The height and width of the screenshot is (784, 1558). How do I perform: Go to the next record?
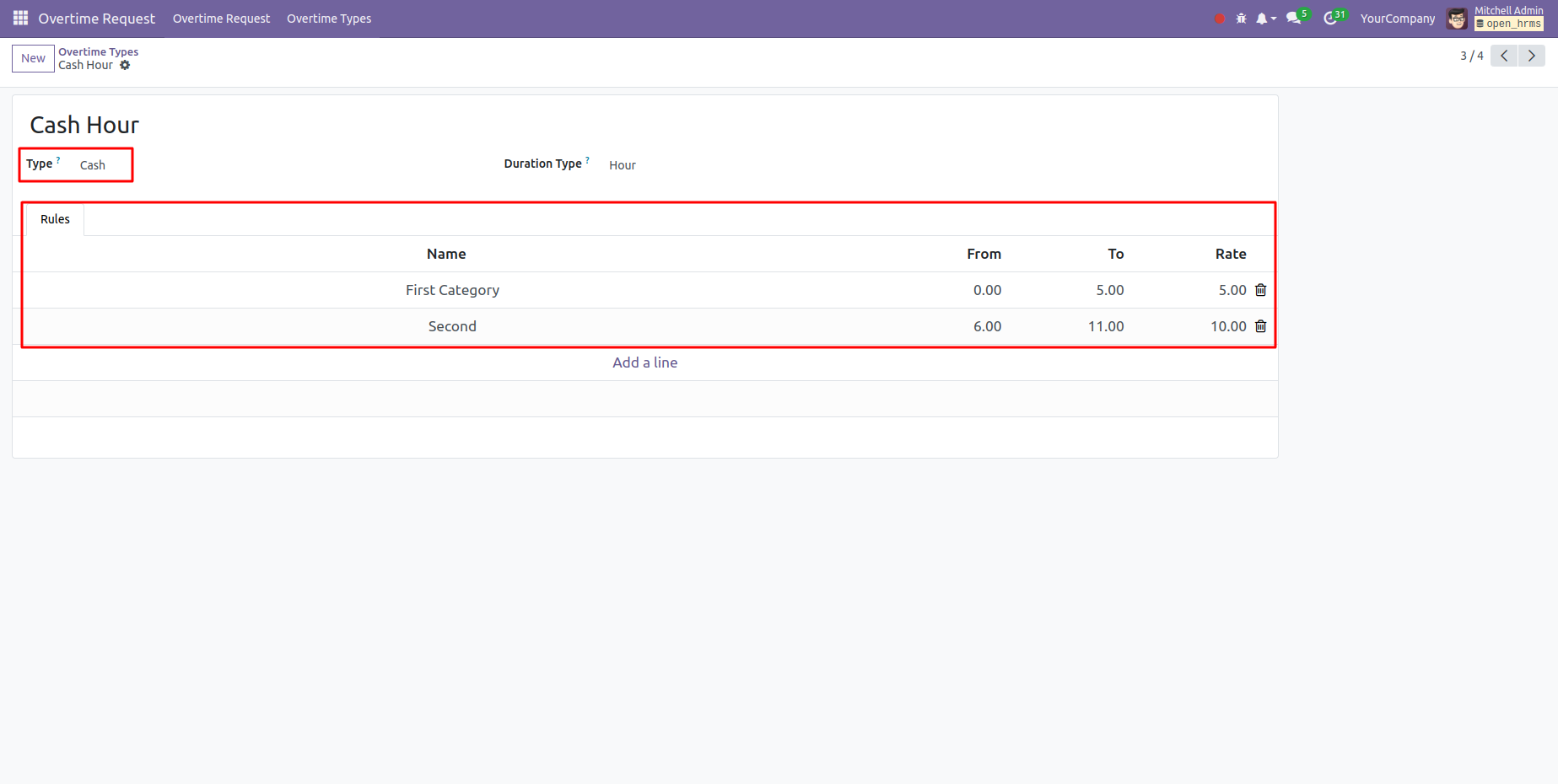1531,56
